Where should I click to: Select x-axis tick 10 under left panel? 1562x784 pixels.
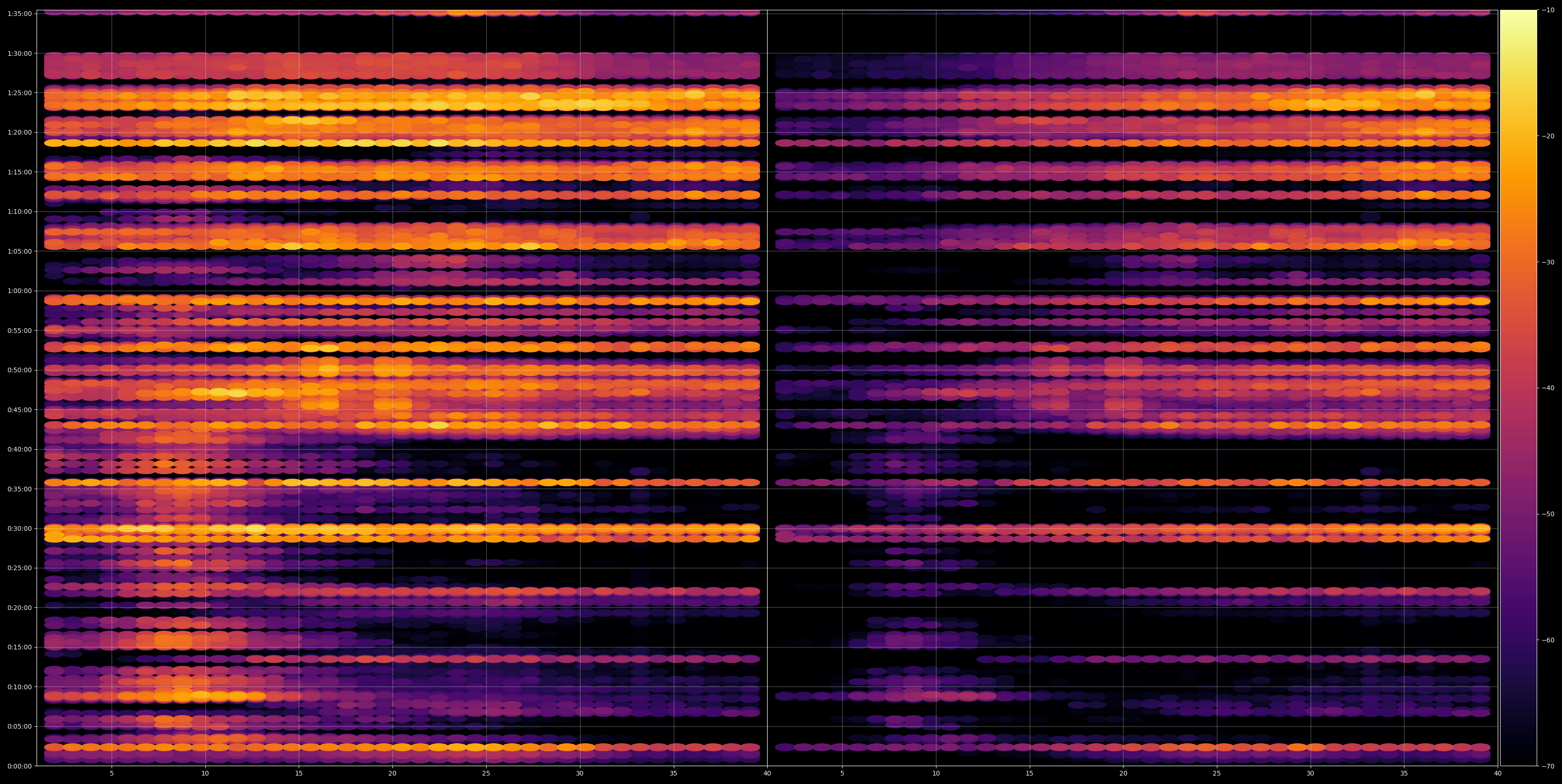pos(205,774)
